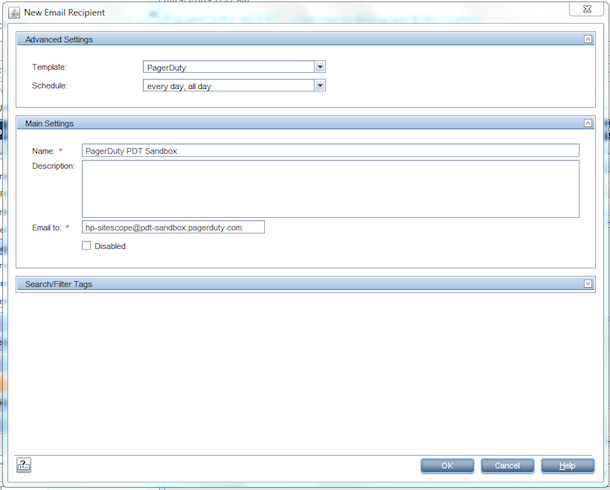
Task: Click the Advanced Settings header title
Action: [x=59, y=39]
